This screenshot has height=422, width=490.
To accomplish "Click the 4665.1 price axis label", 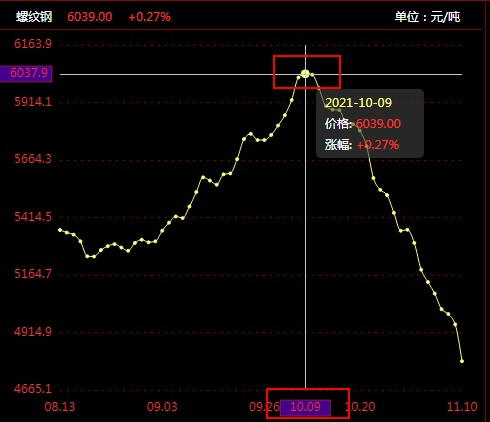I will [33, 389].
